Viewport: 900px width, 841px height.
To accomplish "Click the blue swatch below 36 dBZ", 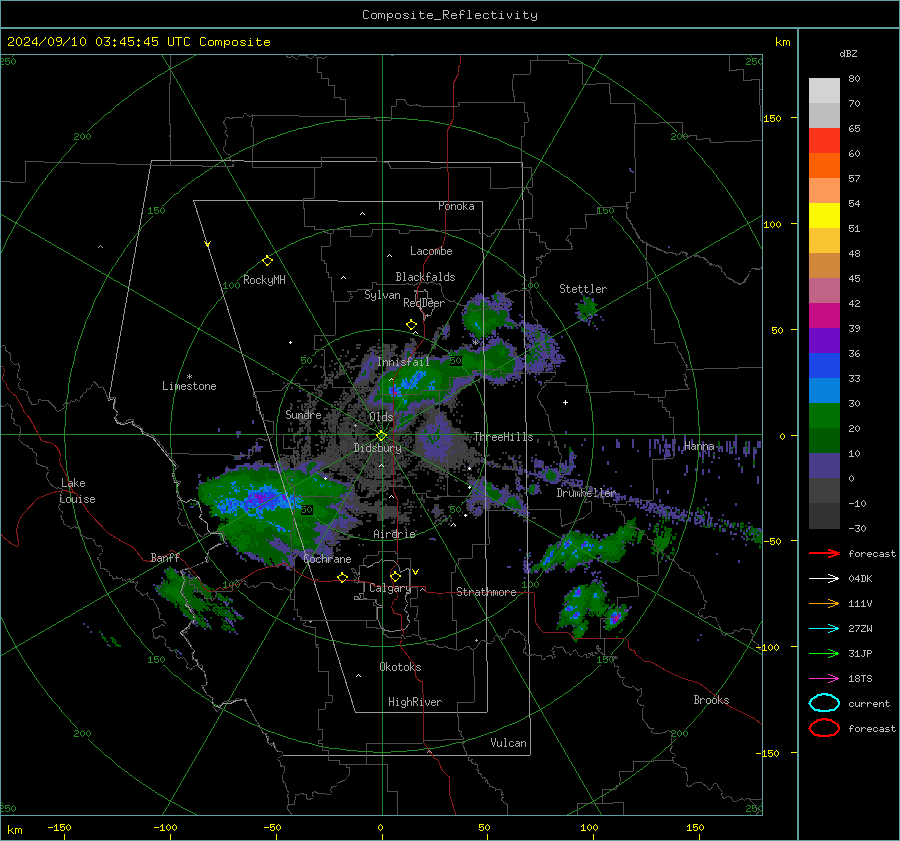I will (x=824, y=365).
